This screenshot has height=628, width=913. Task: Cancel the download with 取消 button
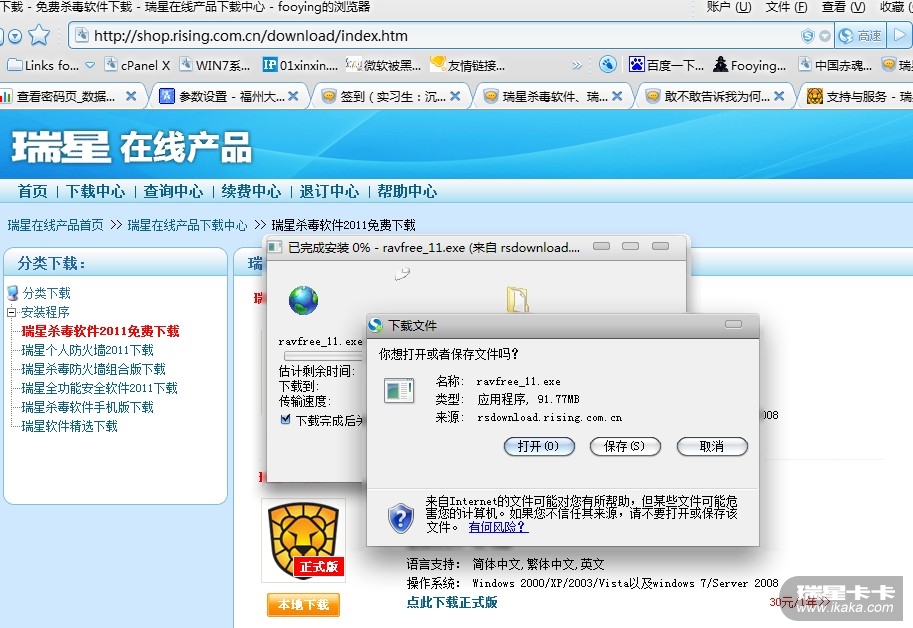point(712,446)
